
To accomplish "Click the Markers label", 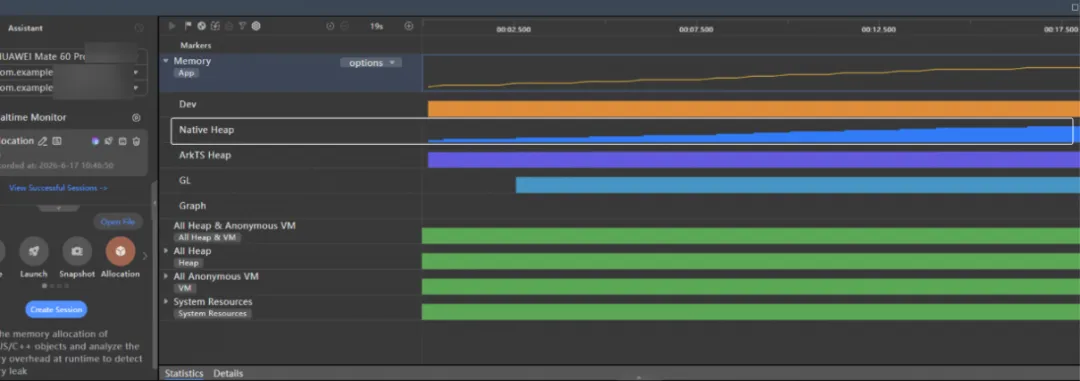I will [x=196, y=45].
